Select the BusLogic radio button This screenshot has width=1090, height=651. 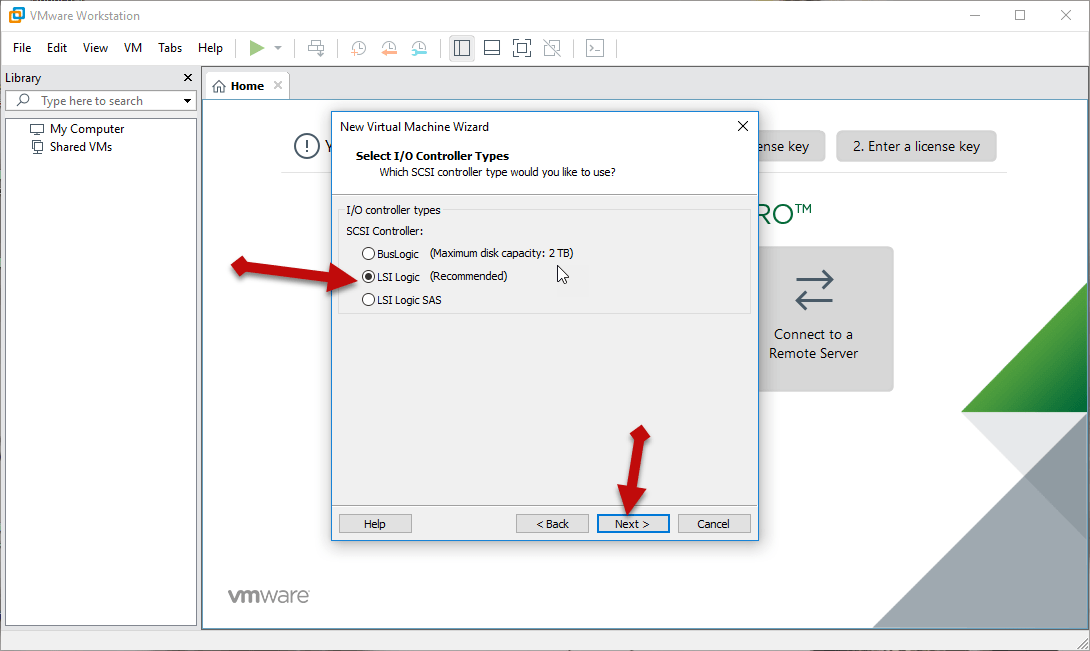(369, 253)
